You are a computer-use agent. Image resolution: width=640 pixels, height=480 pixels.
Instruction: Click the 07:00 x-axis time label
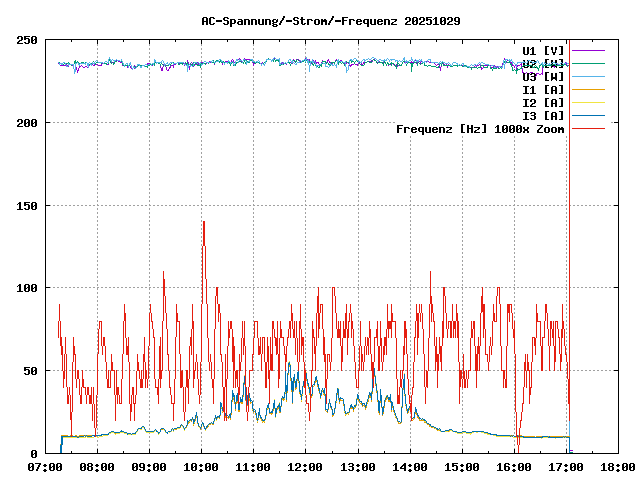(45, 467)
